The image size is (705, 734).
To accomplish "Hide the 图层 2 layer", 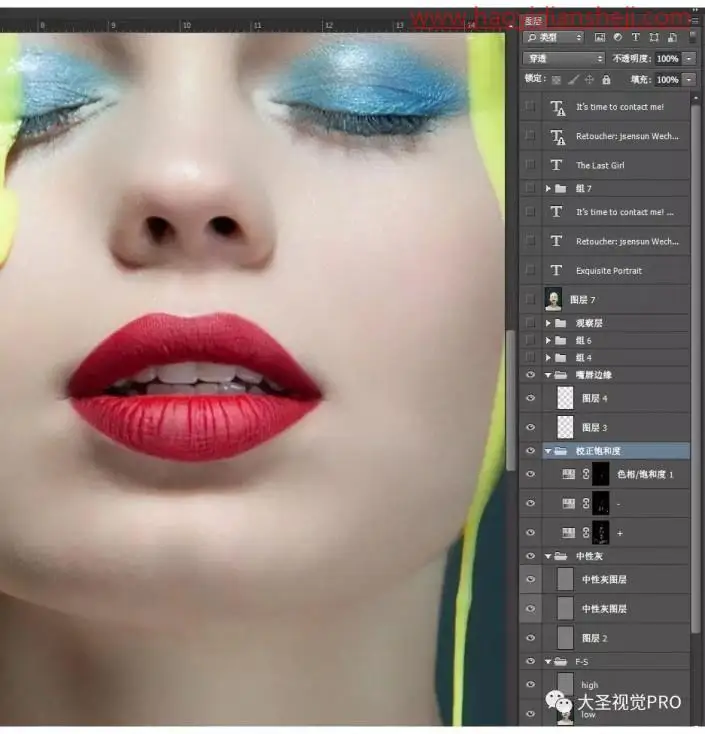I will click(x=530, y=638).
